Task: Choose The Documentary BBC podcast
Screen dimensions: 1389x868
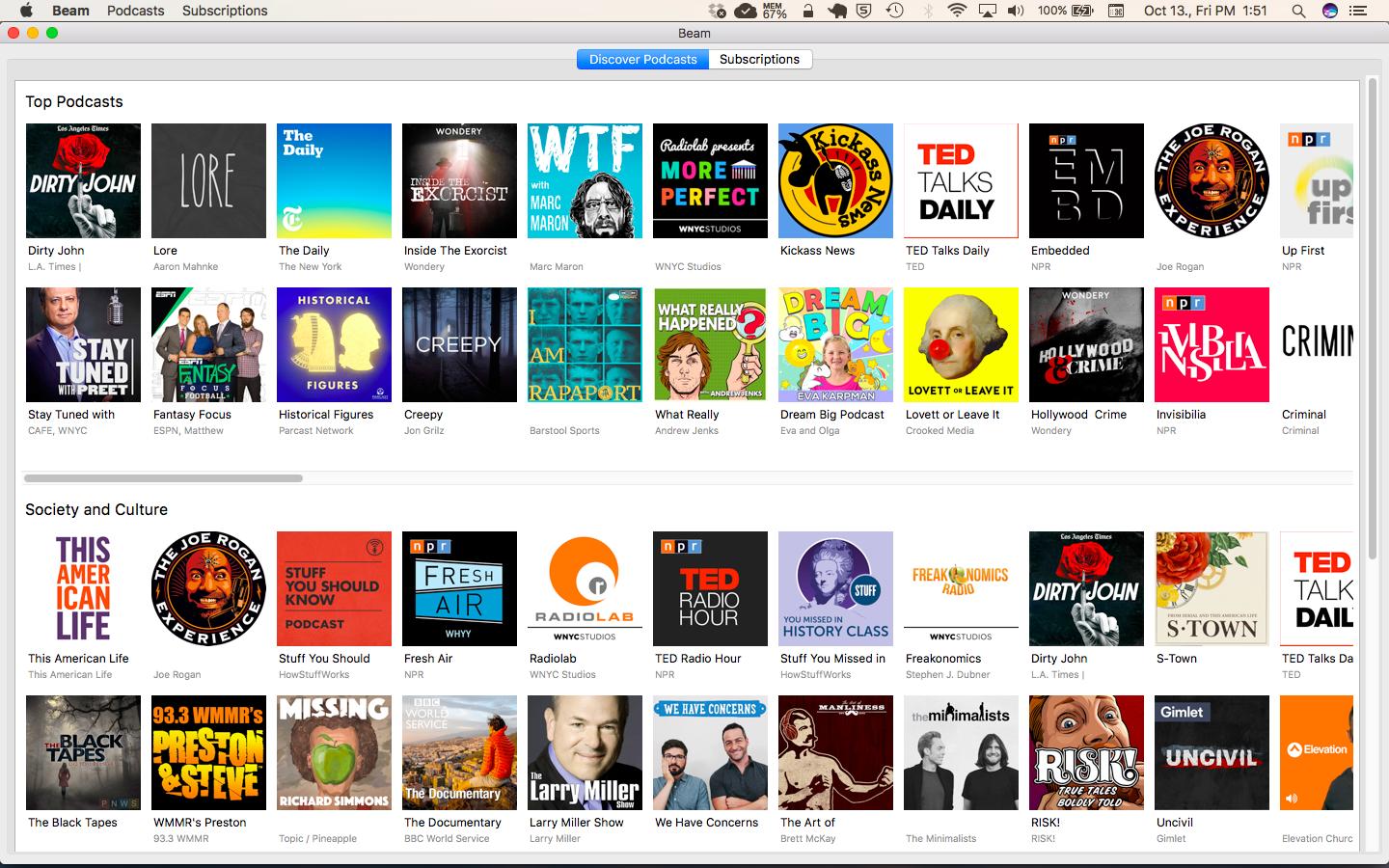Action: (459, 752)
